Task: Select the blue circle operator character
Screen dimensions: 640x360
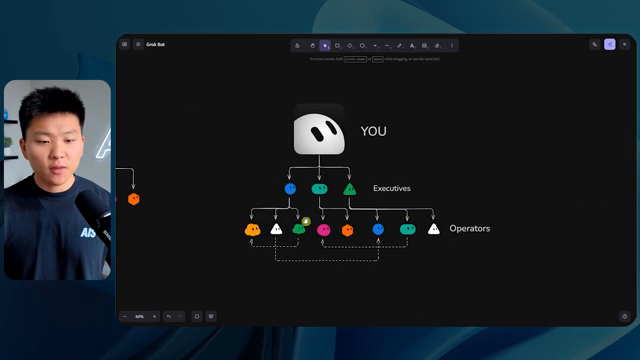Action: [378, 229]
